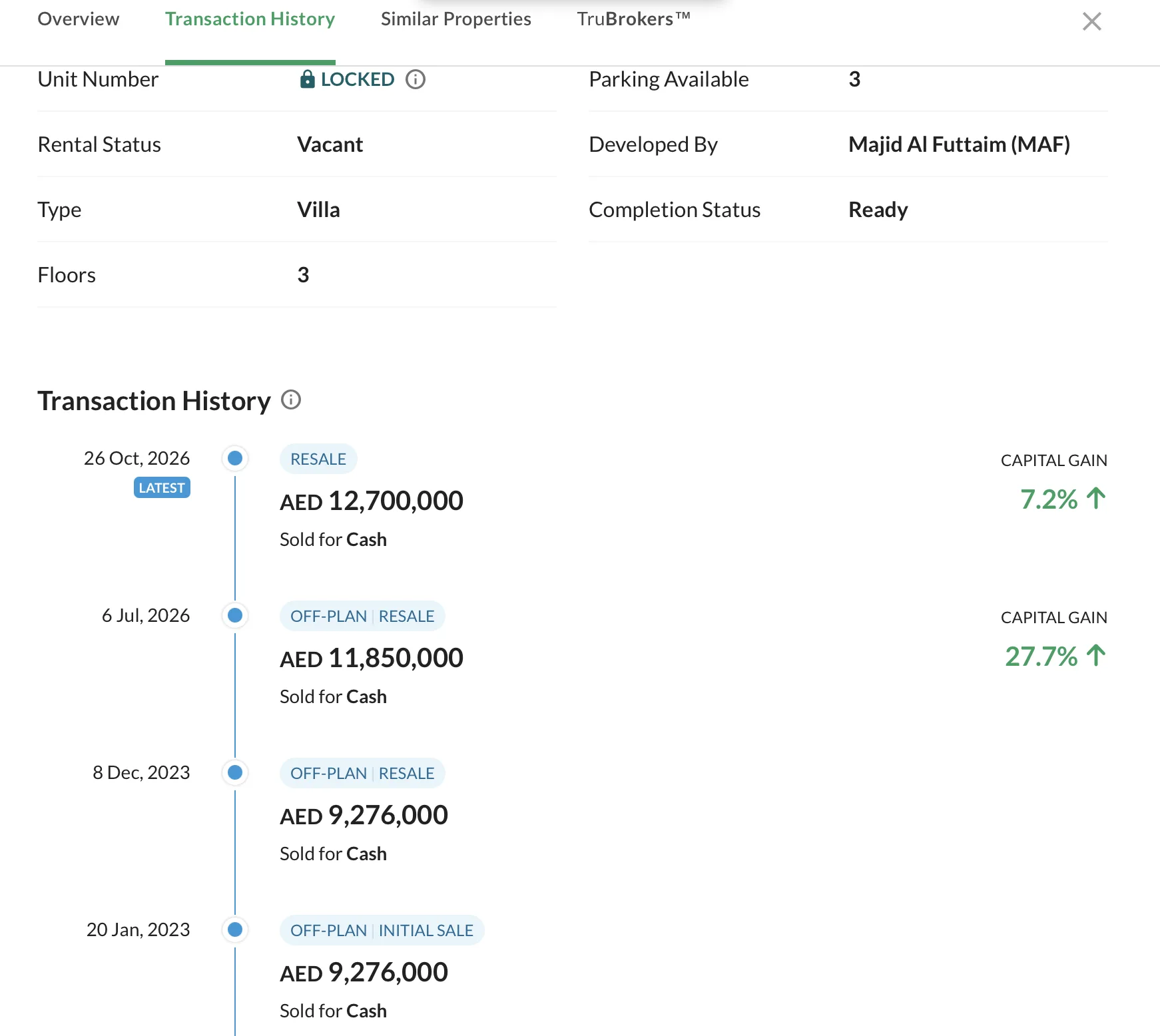Image resolution: width=1160 pixels, height=1036 pixels.
Task: Click timeline dot for 8 Dec, 2023
Action: click(235, 772)
